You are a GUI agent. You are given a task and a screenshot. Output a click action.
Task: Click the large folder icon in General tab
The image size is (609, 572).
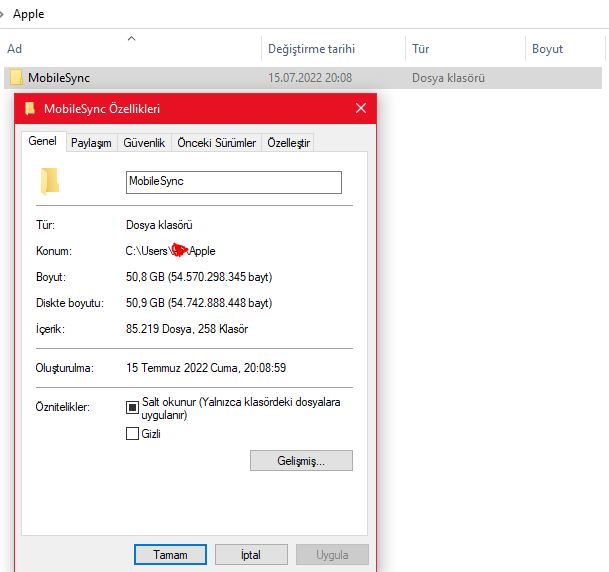point(50,181)
